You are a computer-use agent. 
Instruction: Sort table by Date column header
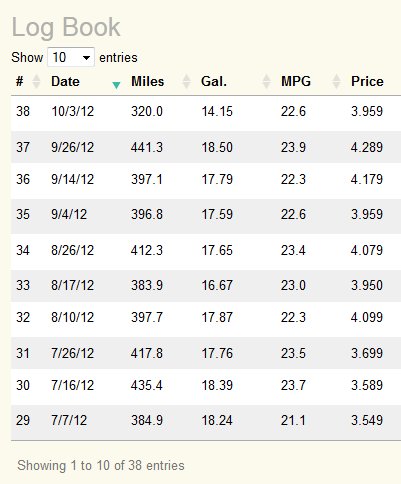(x=65, y=82)
